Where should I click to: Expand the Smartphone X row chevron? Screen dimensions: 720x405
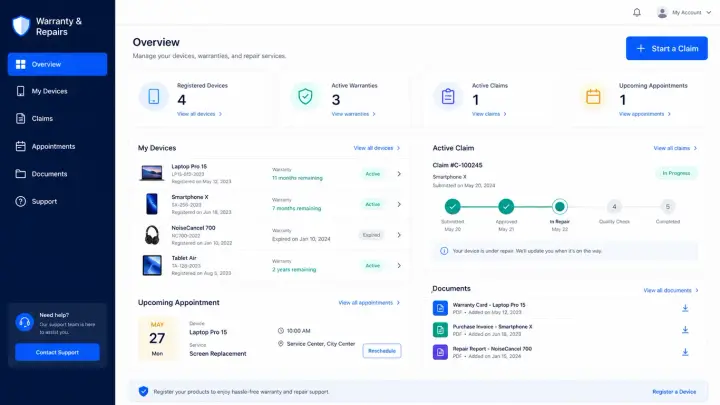click(x=399, y=204)
